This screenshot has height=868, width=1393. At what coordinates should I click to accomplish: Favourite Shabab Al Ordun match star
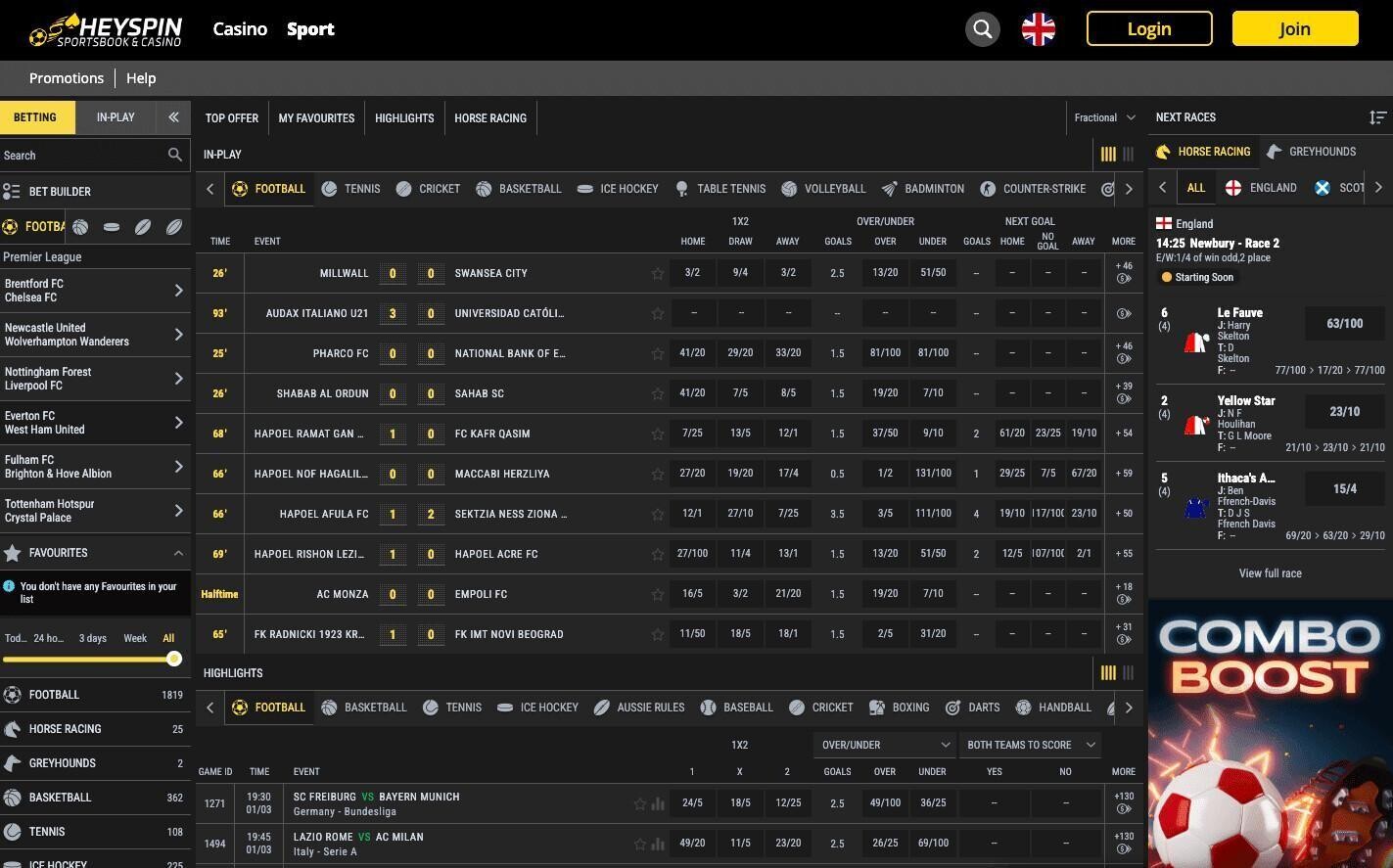click(658, 394)
